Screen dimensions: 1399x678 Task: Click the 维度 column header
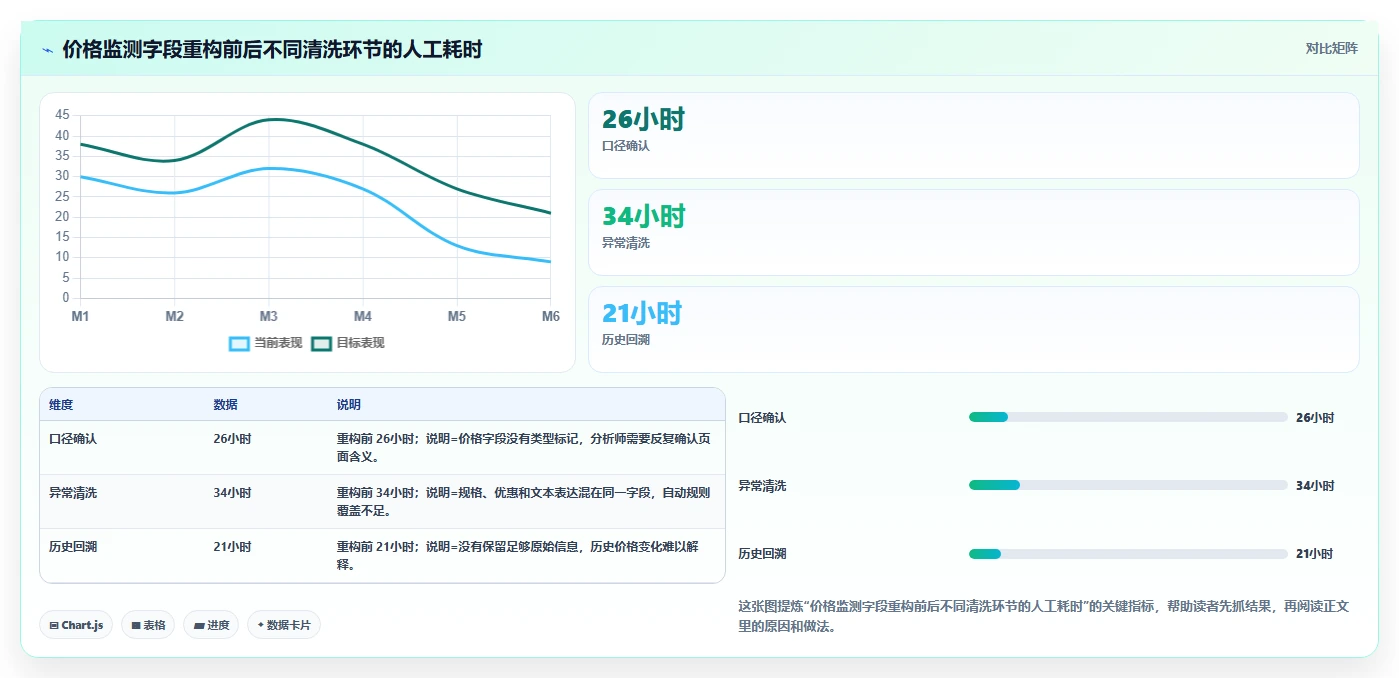[61, 405]
